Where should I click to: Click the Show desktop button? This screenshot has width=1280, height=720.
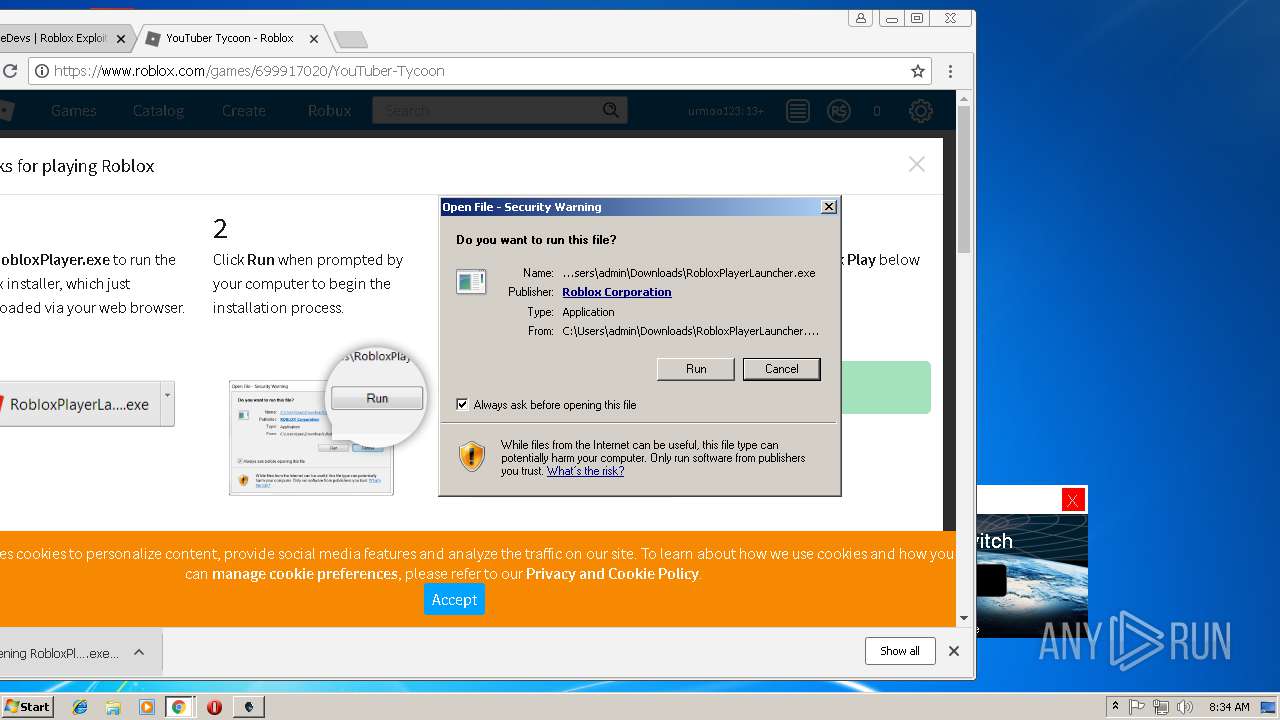tap(1269, 707)
